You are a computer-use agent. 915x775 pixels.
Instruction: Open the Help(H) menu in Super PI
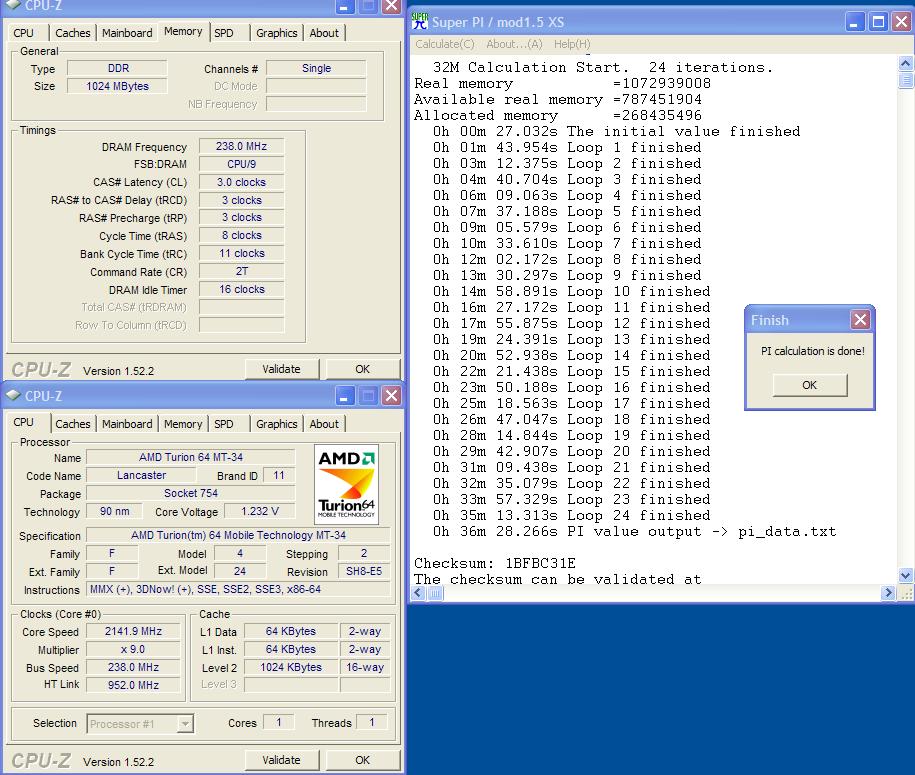572,44
